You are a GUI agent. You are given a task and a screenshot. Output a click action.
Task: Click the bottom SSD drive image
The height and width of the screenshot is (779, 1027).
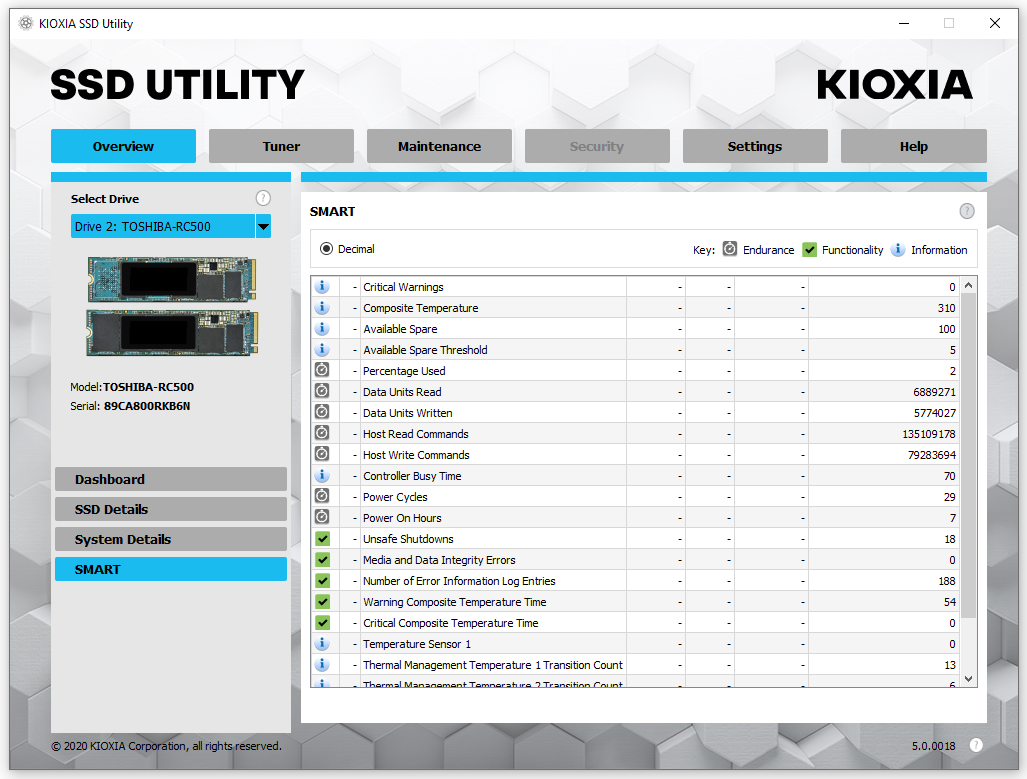[172, 333]
